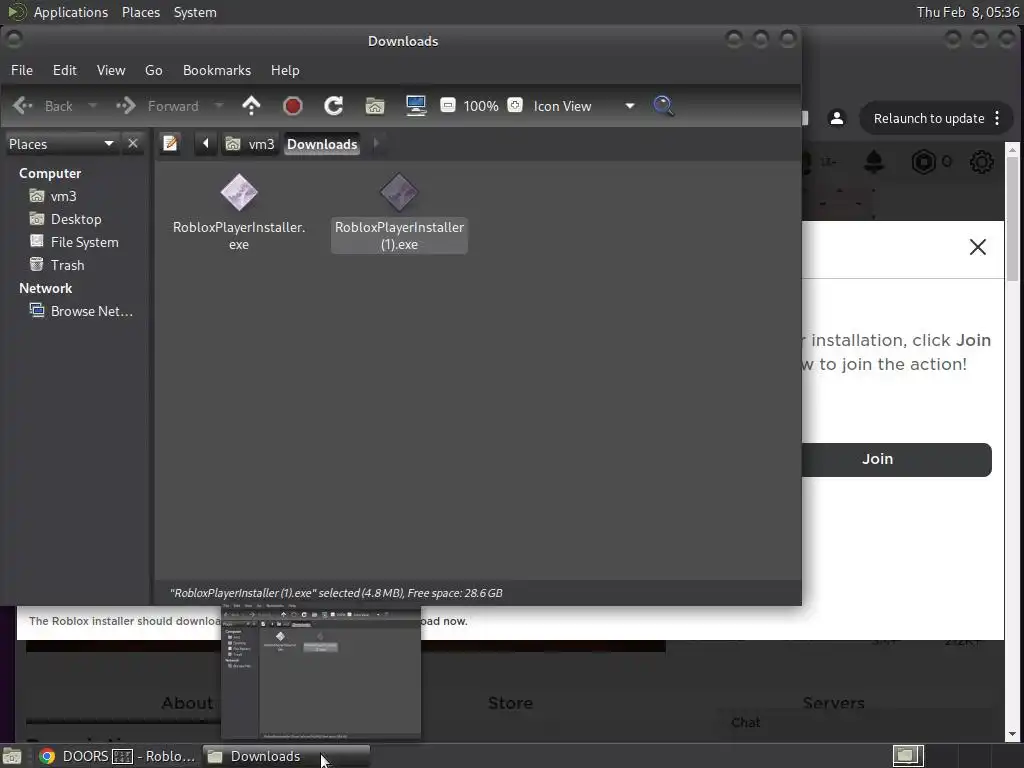The height and width of the screenshot is (768, 1024).
Task: Click the RobloxPlayerInstaller (1).exe file name label
Action: pyautogui.click(x=399, y=236)
